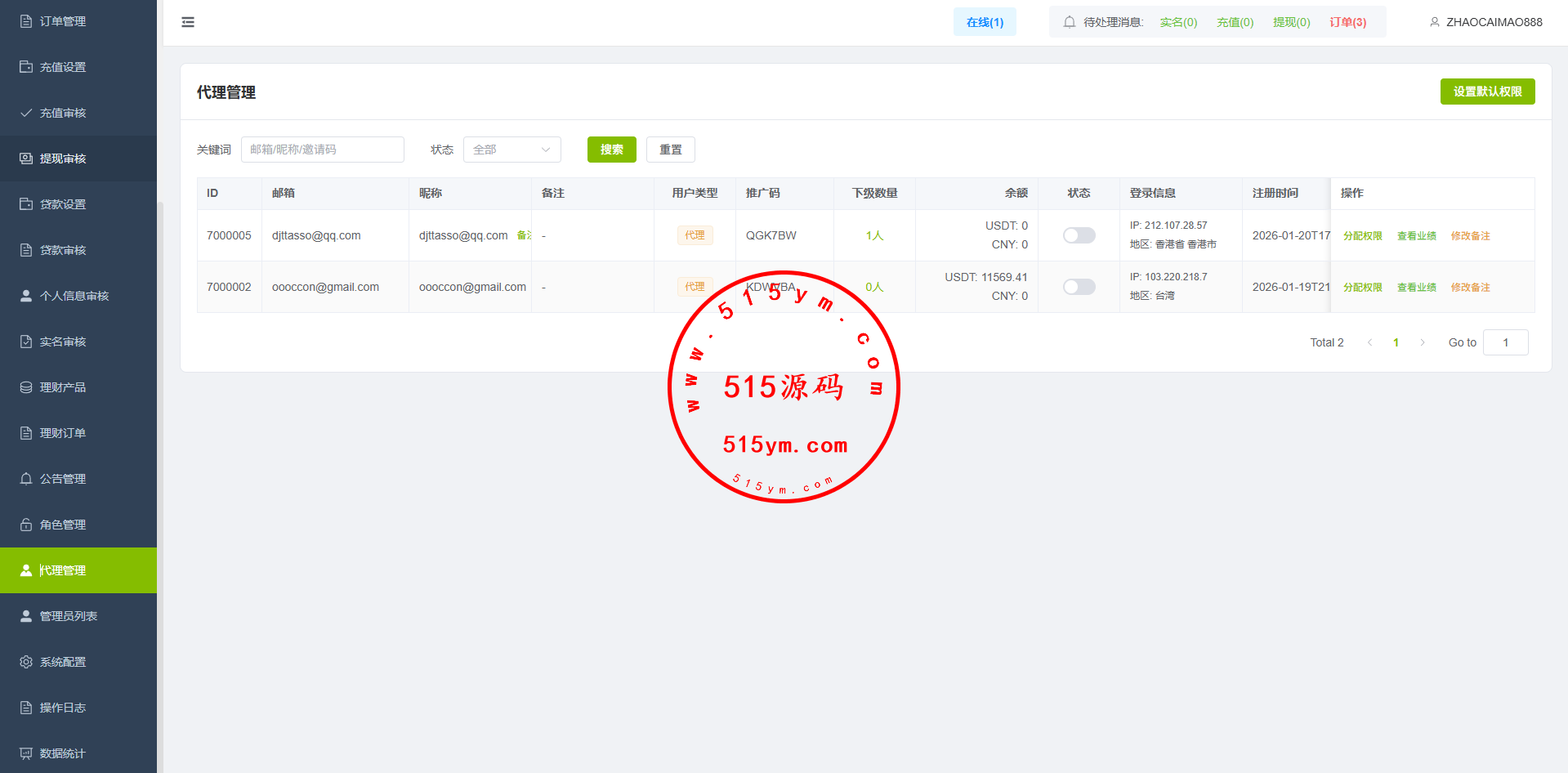Toggle status switch for agent 7000005

point(1079,235)
